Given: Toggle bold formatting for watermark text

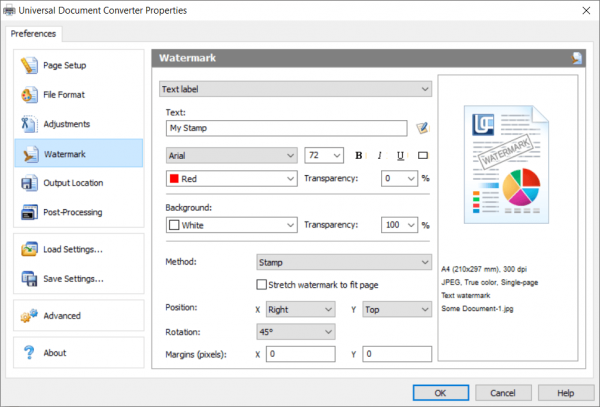Looking at the screenshot, I should 359,155.
